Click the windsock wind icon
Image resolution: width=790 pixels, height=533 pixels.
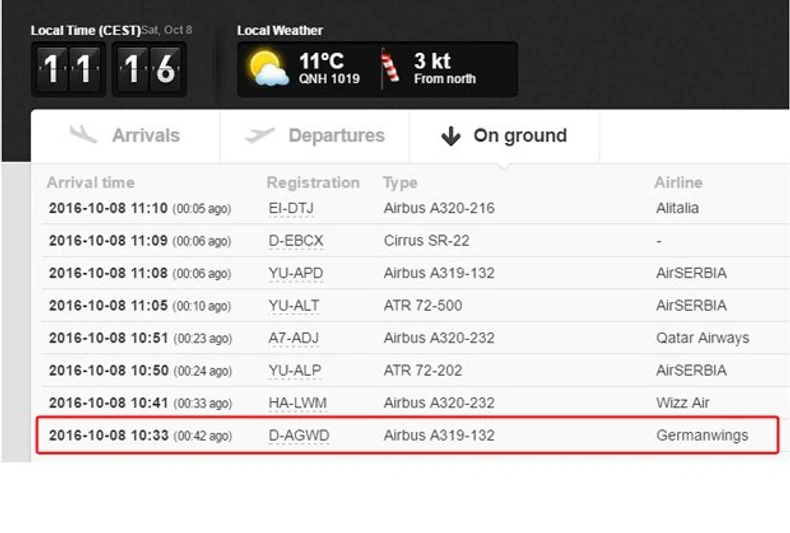point(389,68)
